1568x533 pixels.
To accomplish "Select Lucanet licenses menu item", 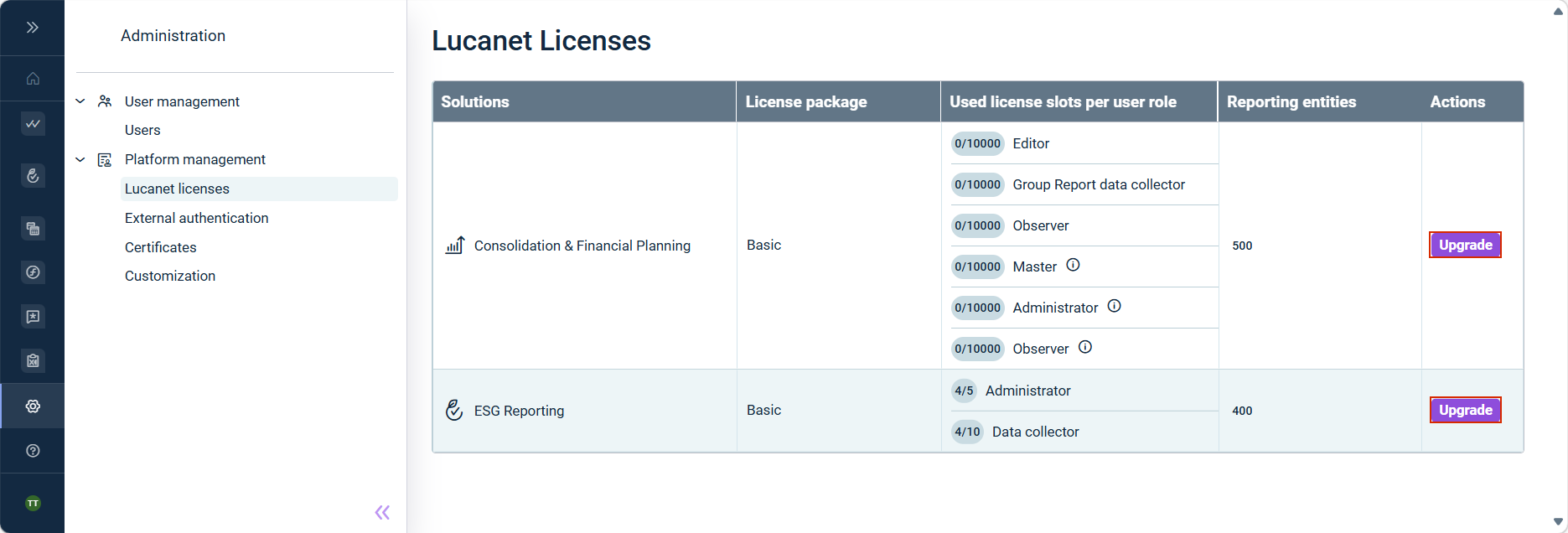I will 259,189.
